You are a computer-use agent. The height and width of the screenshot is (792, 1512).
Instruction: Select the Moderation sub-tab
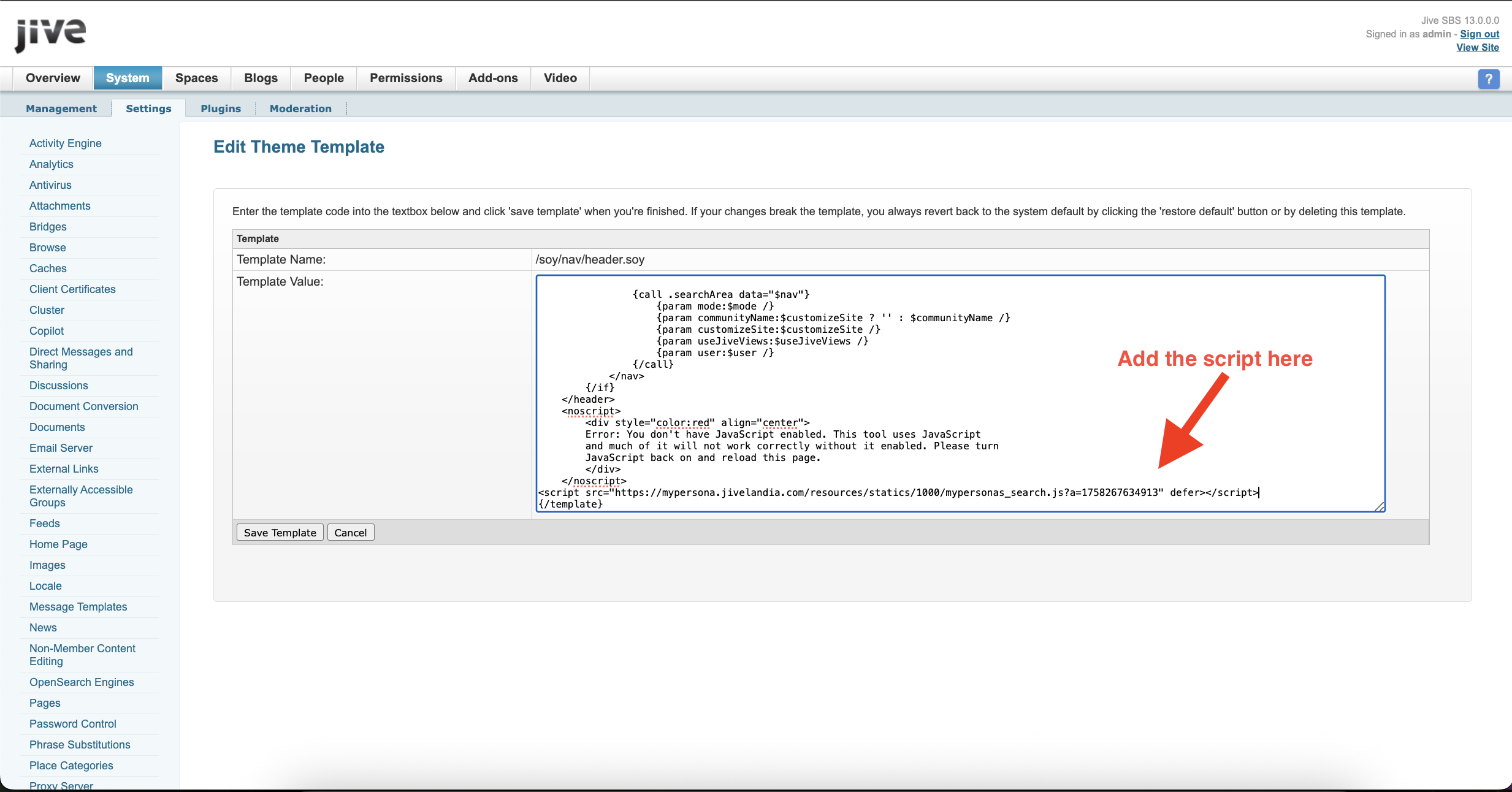(300, 109)
